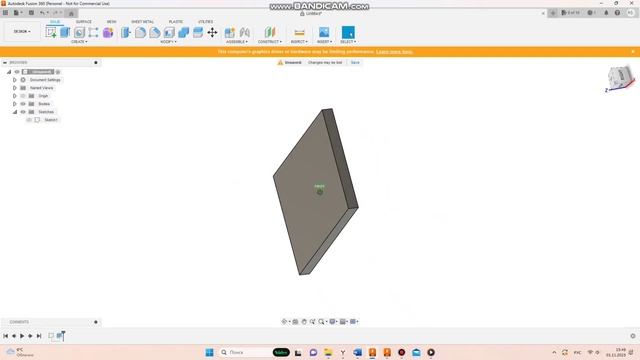Click the Look At icon in navigation bar

[x=295, y=322]
